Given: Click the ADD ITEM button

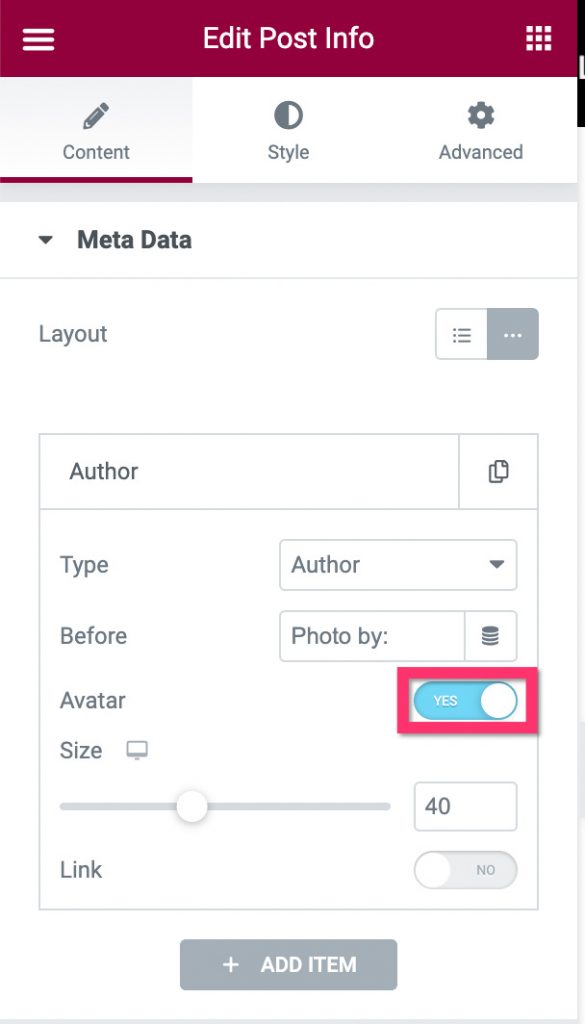Looking at the screenshot, I should pyautogui.click(x=289, y=965).
